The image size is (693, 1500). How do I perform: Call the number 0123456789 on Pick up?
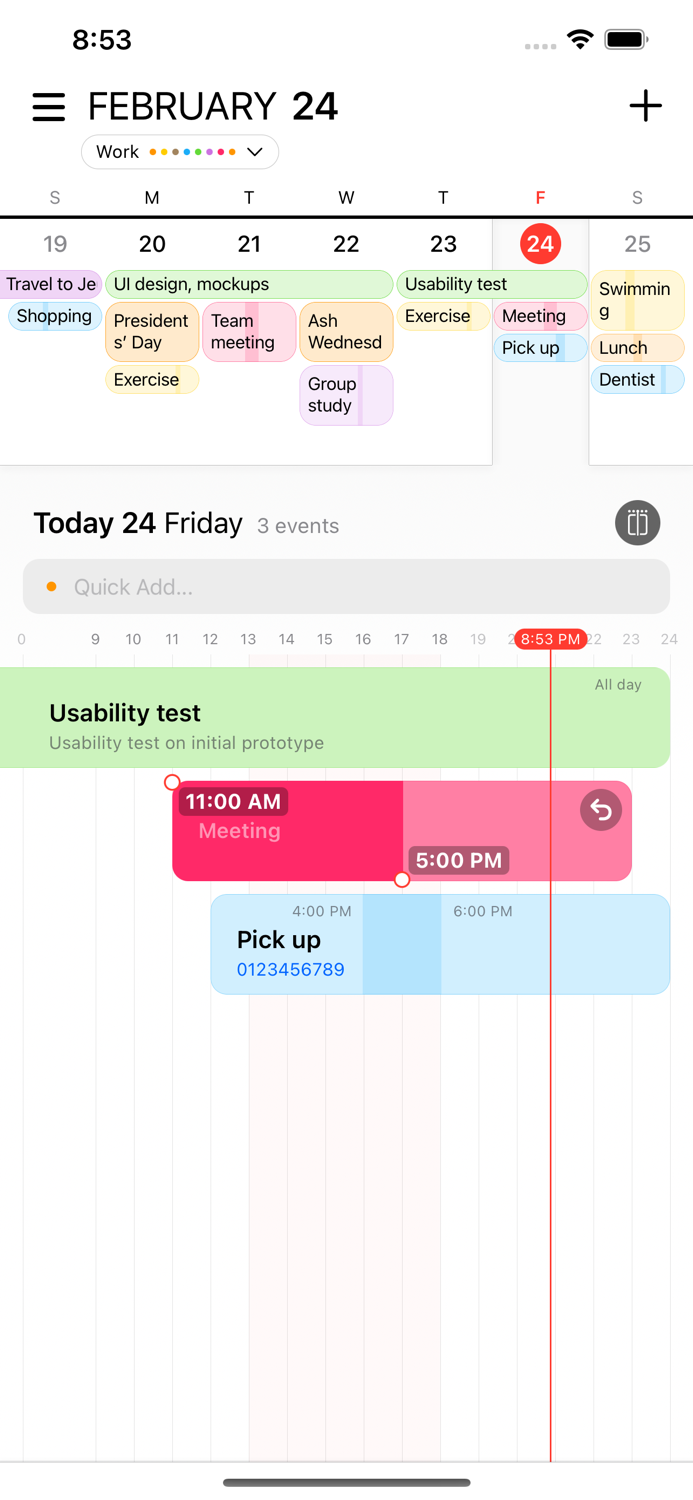(x=290, y=968)
